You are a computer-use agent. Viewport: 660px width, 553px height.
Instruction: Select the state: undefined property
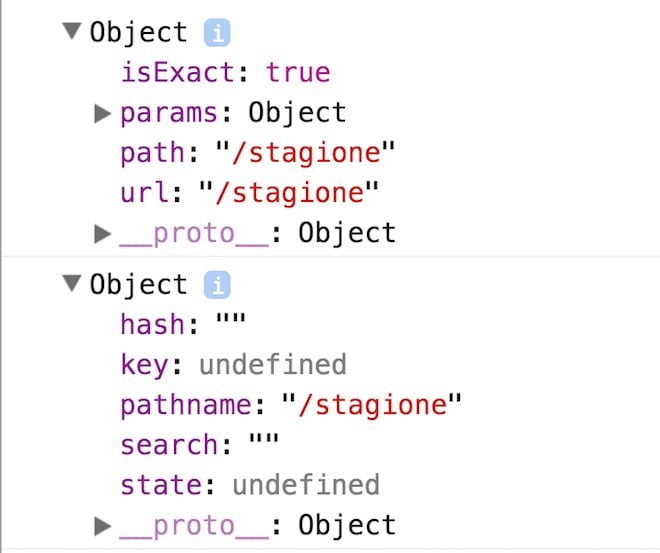(249, 485)
